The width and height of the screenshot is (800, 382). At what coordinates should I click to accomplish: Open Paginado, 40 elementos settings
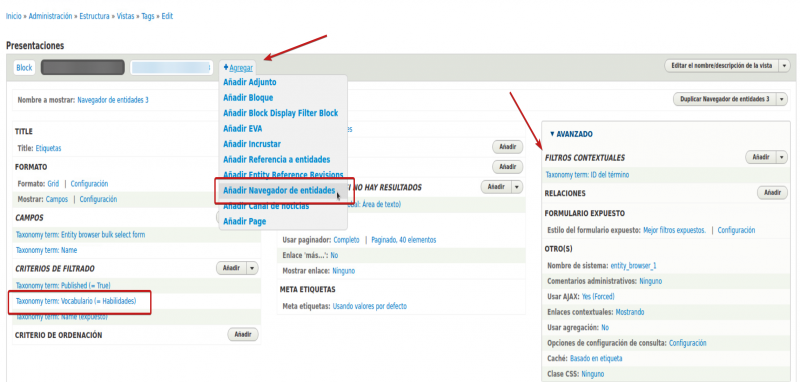404,240
